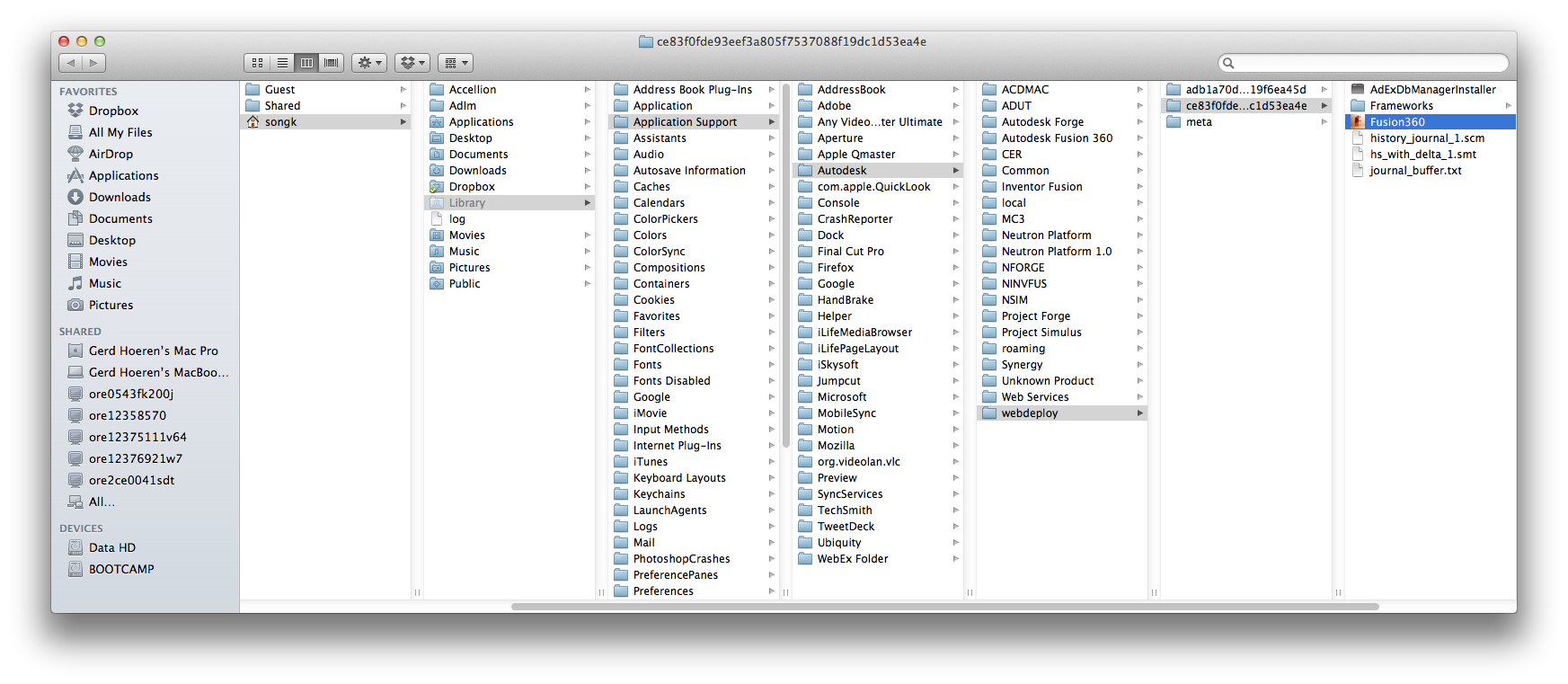Open the Action gear dropdown menu
Viewport: 1568px width, 684px height.
pos(369,63)
